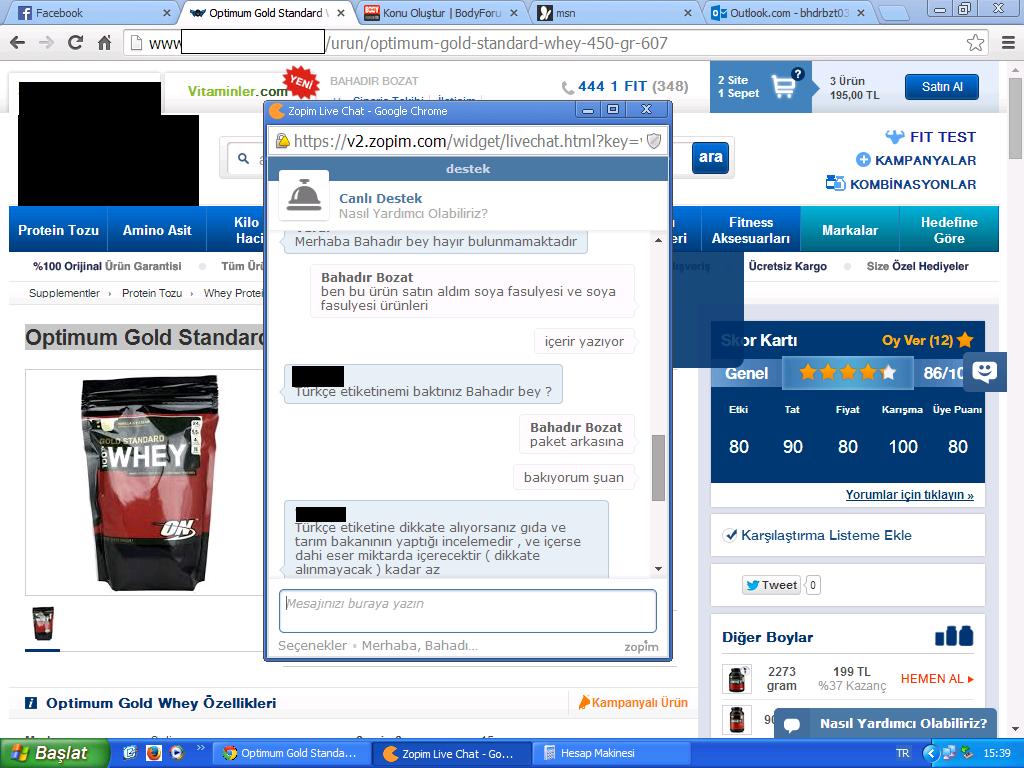Click the small whey bag thumbnail

click(x=43, y=624)
